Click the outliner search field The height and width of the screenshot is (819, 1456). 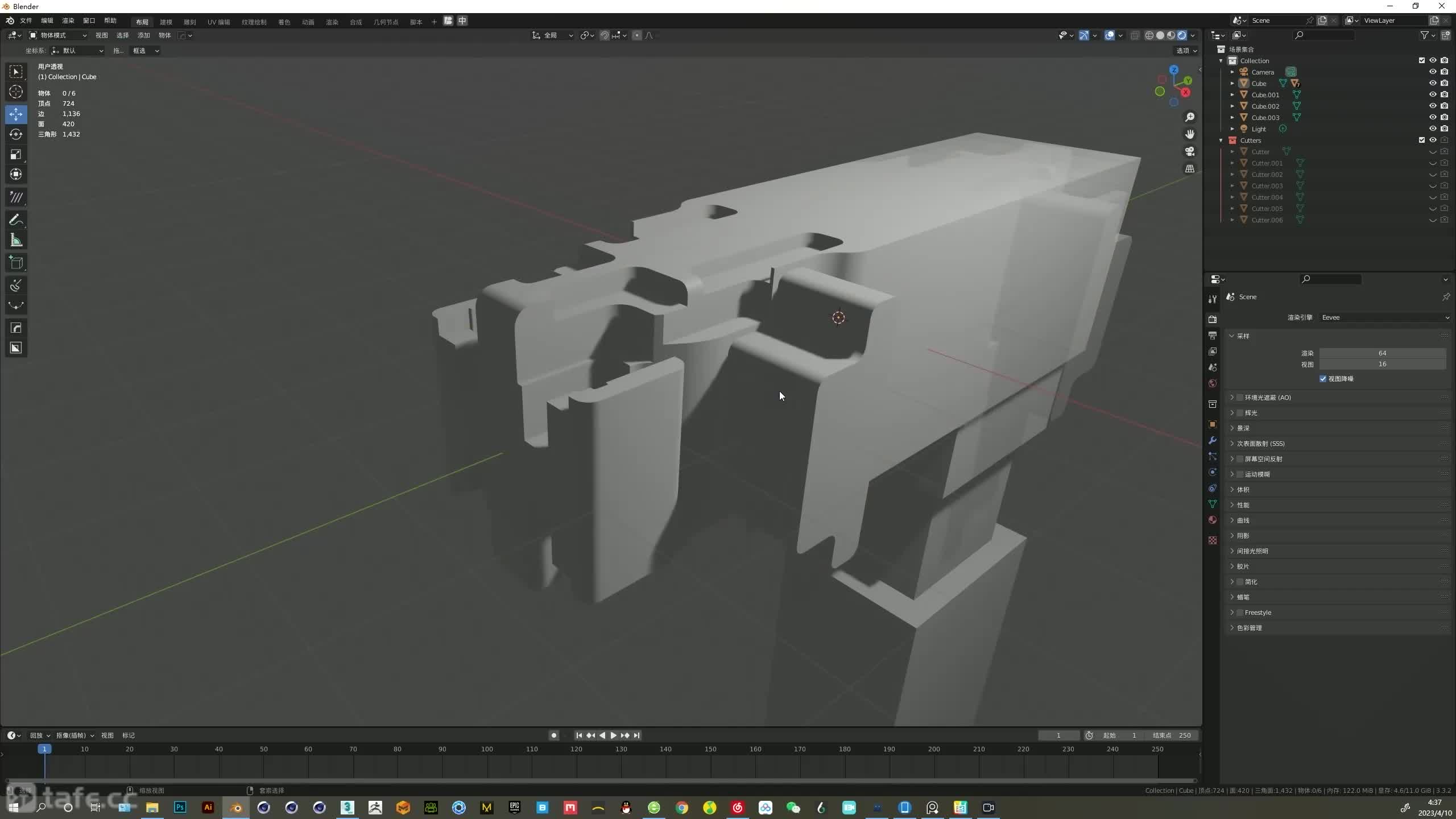tap(1323, 35)
